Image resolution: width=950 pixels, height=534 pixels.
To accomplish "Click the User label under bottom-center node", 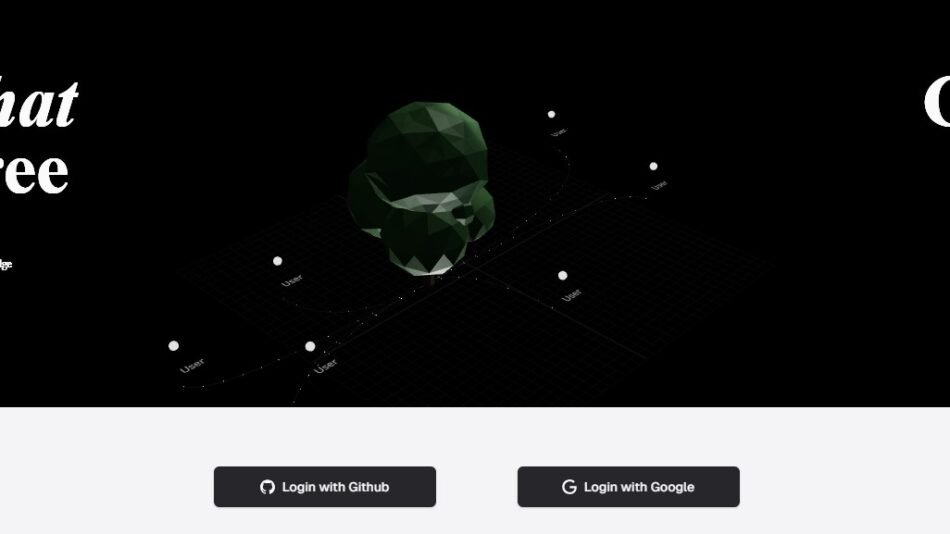I will pyautogui.click(x=325, y=365).
